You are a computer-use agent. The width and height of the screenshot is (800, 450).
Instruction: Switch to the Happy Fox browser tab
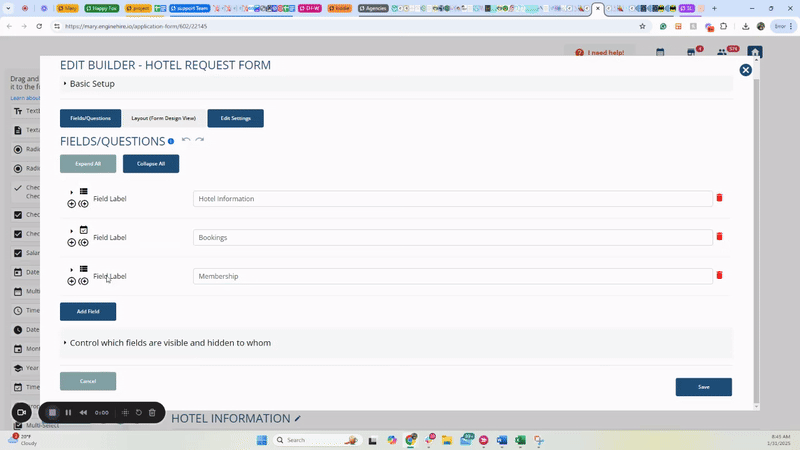102,8
